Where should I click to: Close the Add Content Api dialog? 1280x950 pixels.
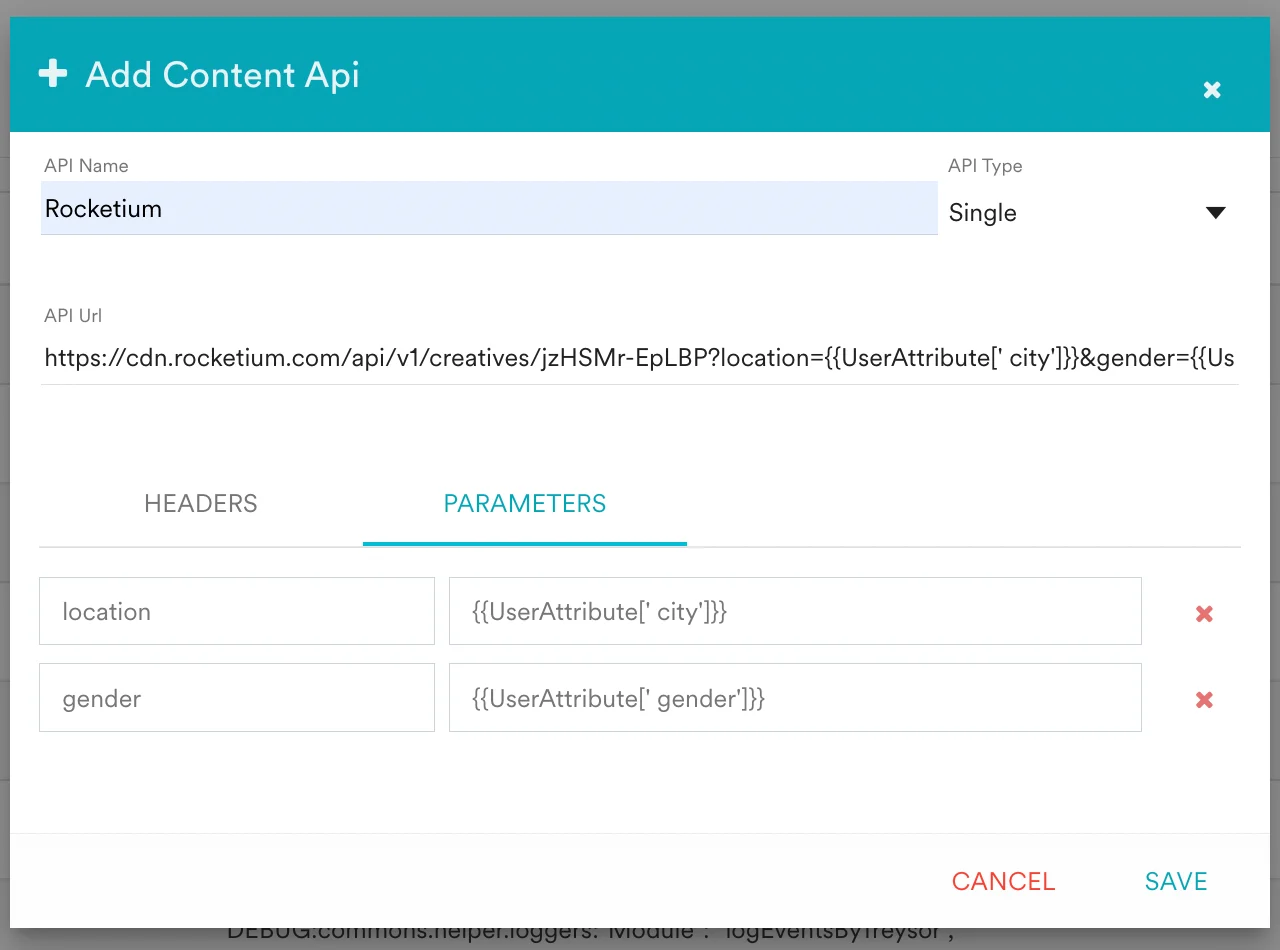1212,90
